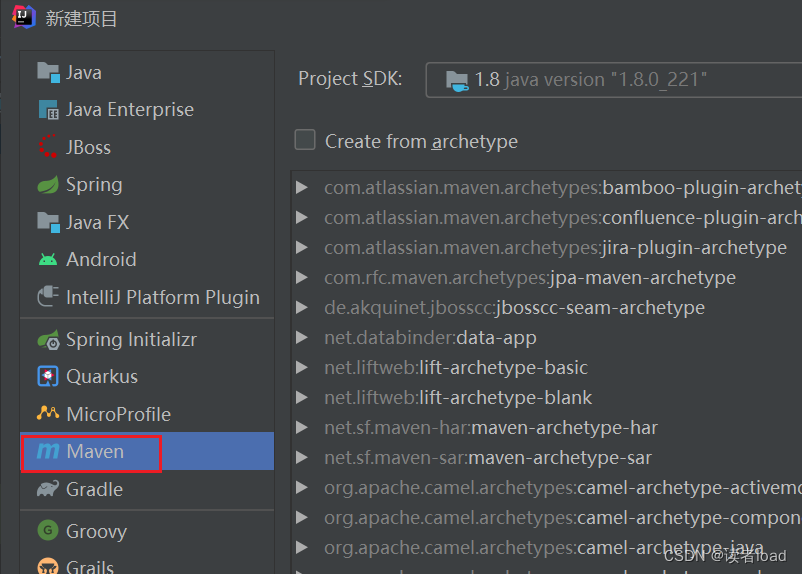802x574 pixels.
Task: Expand the lift-archetype-basic entry
Action: 302,367
